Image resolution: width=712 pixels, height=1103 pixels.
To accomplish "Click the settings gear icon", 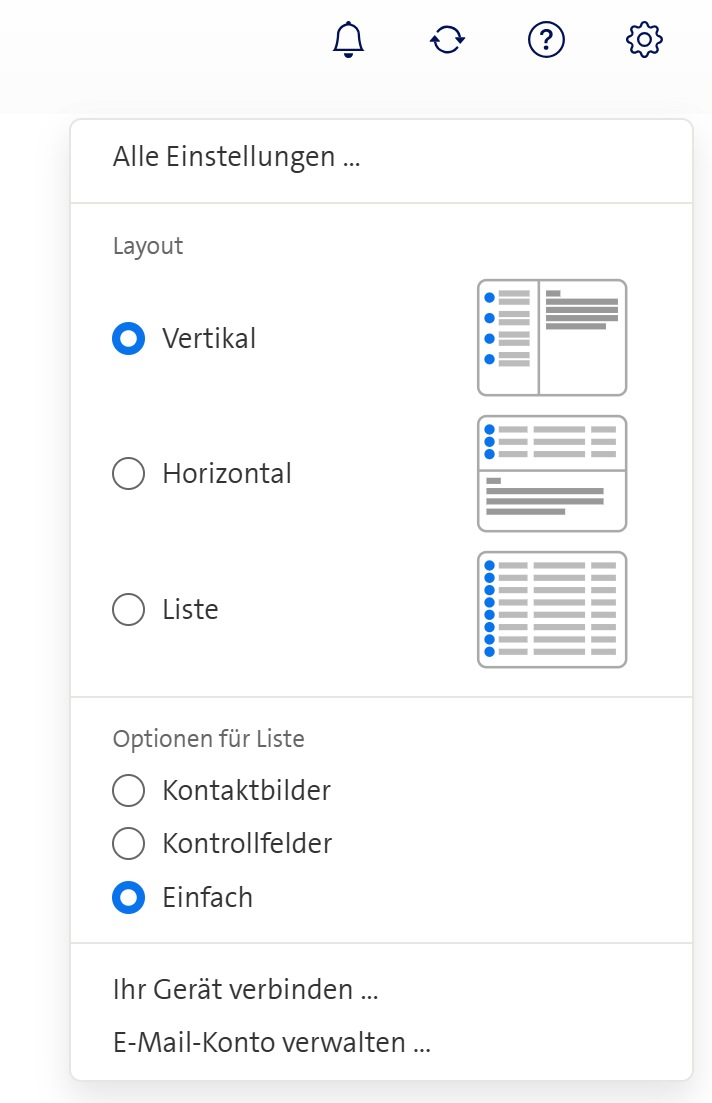I will pyautogui.click(x=644, y=40).
